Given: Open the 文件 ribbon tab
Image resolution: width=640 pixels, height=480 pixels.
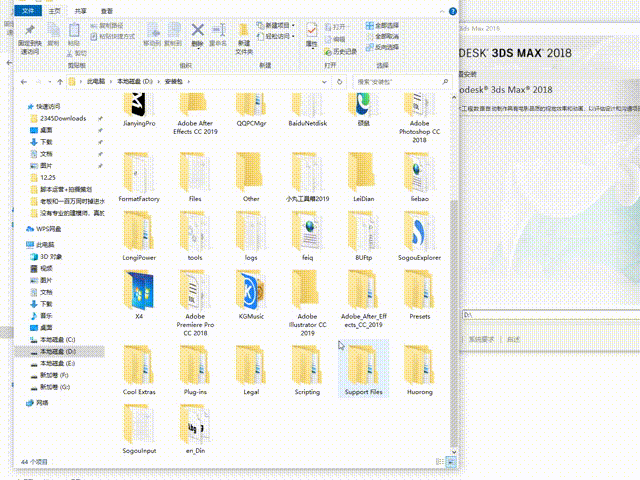Looking at the screenshot, I should tap(28, 11).
